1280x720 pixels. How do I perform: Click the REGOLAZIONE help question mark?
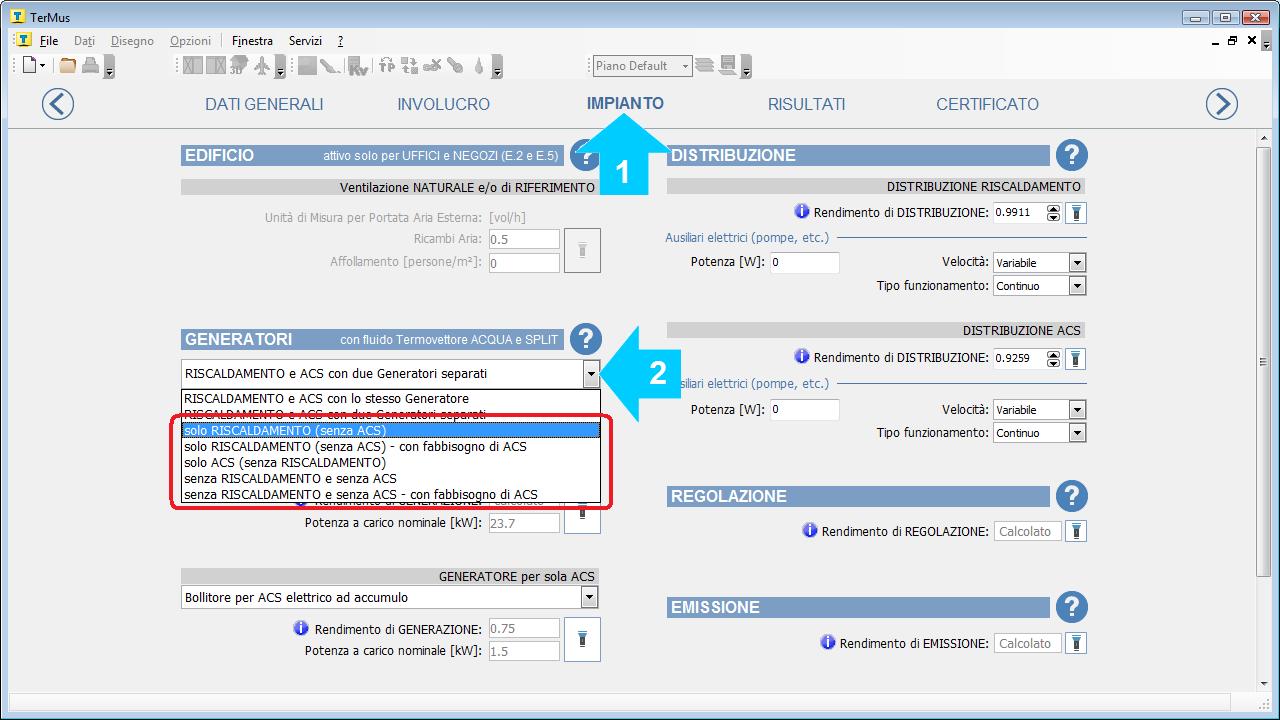click(1071, 496)
